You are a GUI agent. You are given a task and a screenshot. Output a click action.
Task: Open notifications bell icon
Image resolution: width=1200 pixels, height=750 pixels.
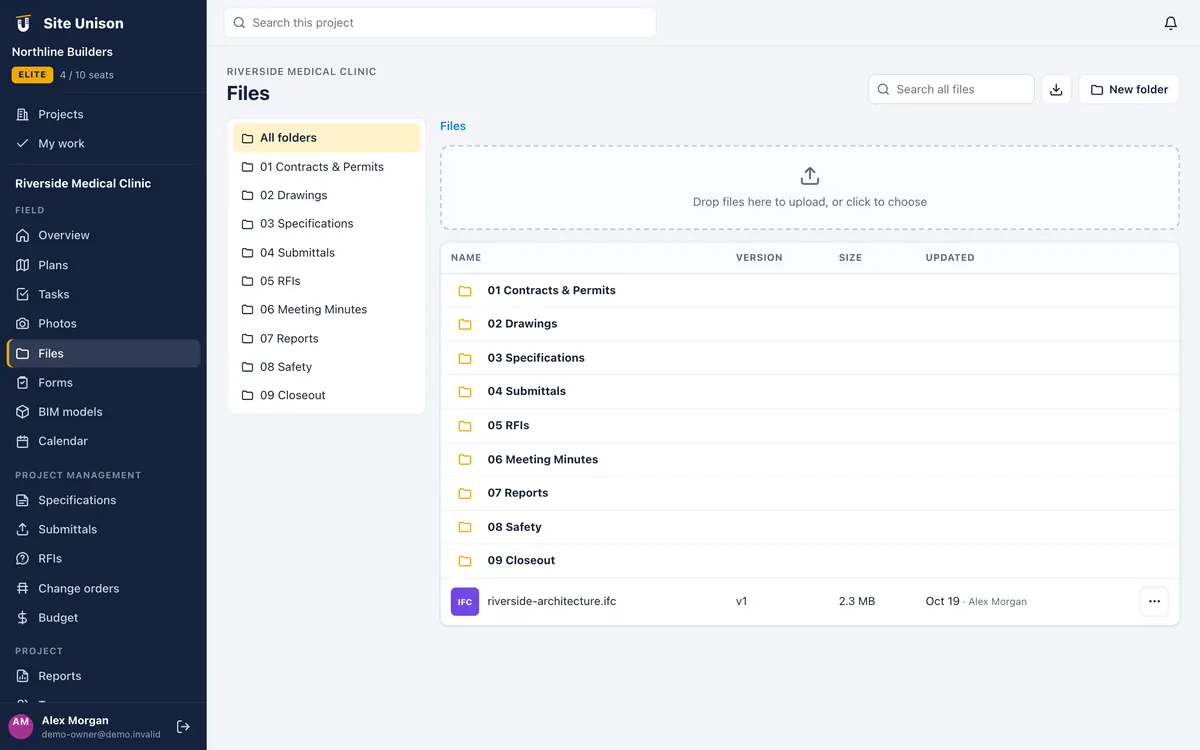[x=1171, y=23]
